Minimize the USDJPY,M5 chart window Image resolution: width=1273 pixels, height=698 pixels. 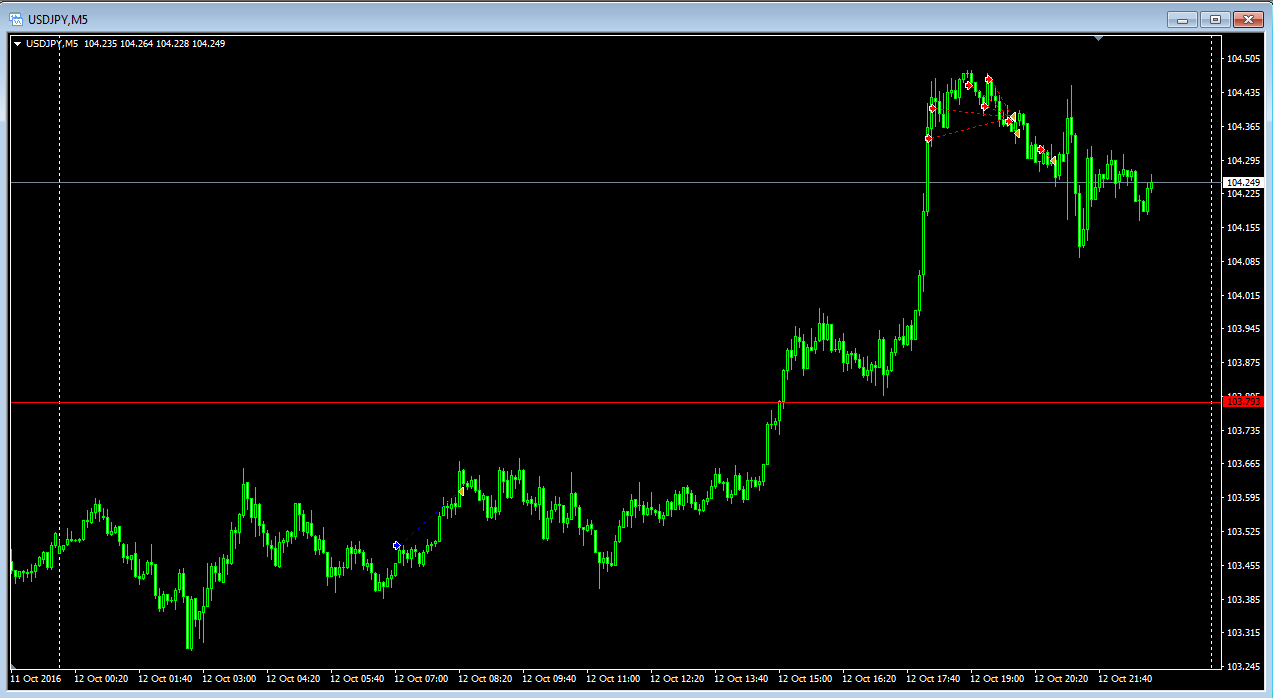[x=1182, y=19]
